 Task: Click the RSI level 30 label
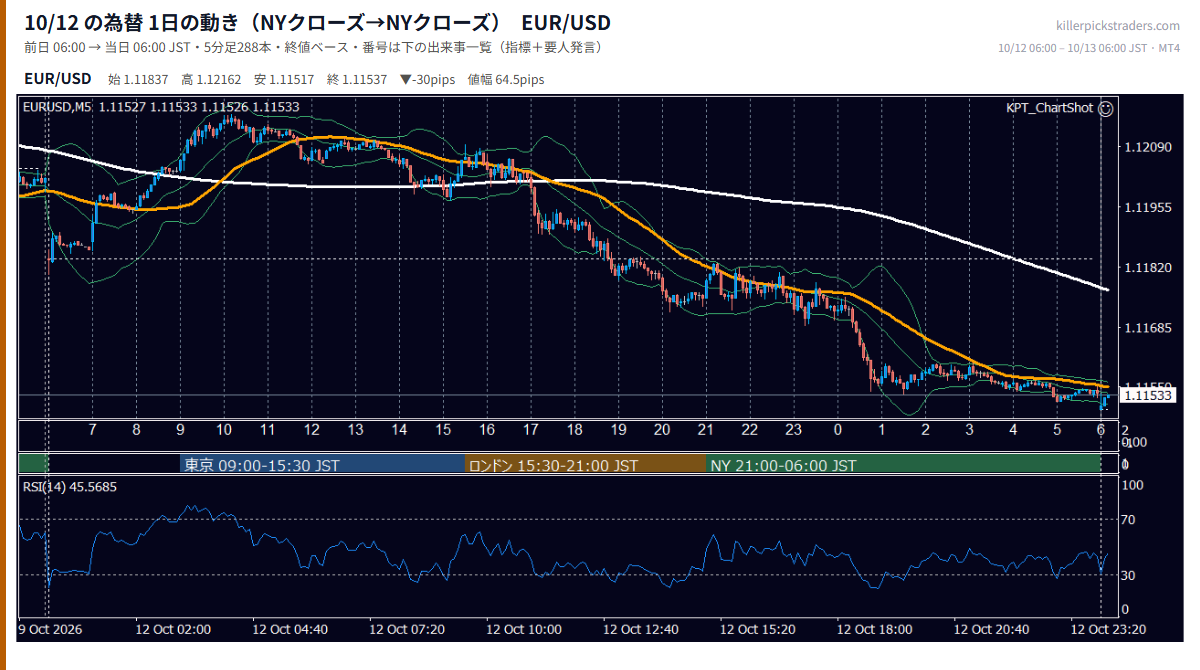1128,575
